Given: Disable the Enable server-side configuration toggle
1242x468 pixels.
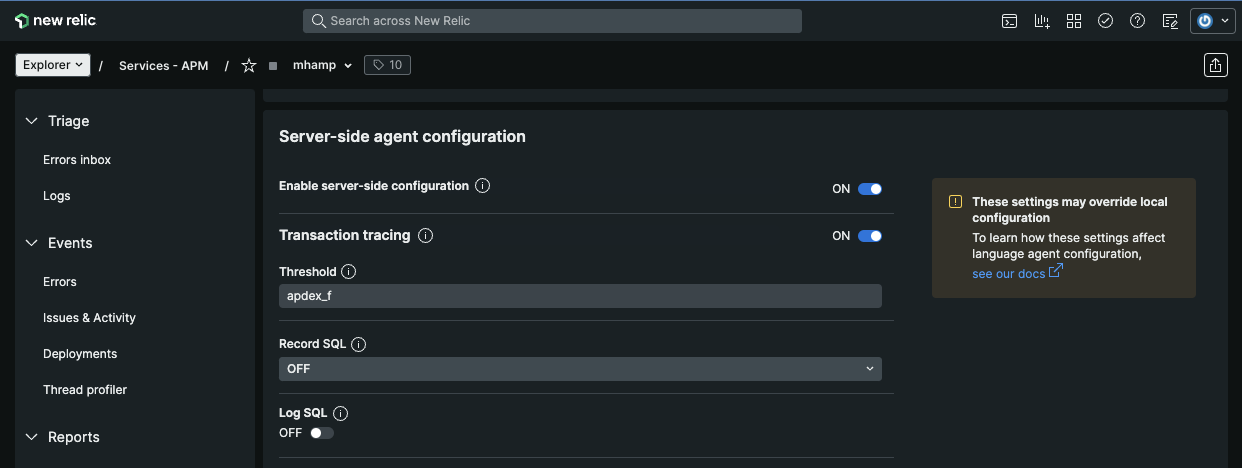Looking at the screenshot, I should click(870, 189).
